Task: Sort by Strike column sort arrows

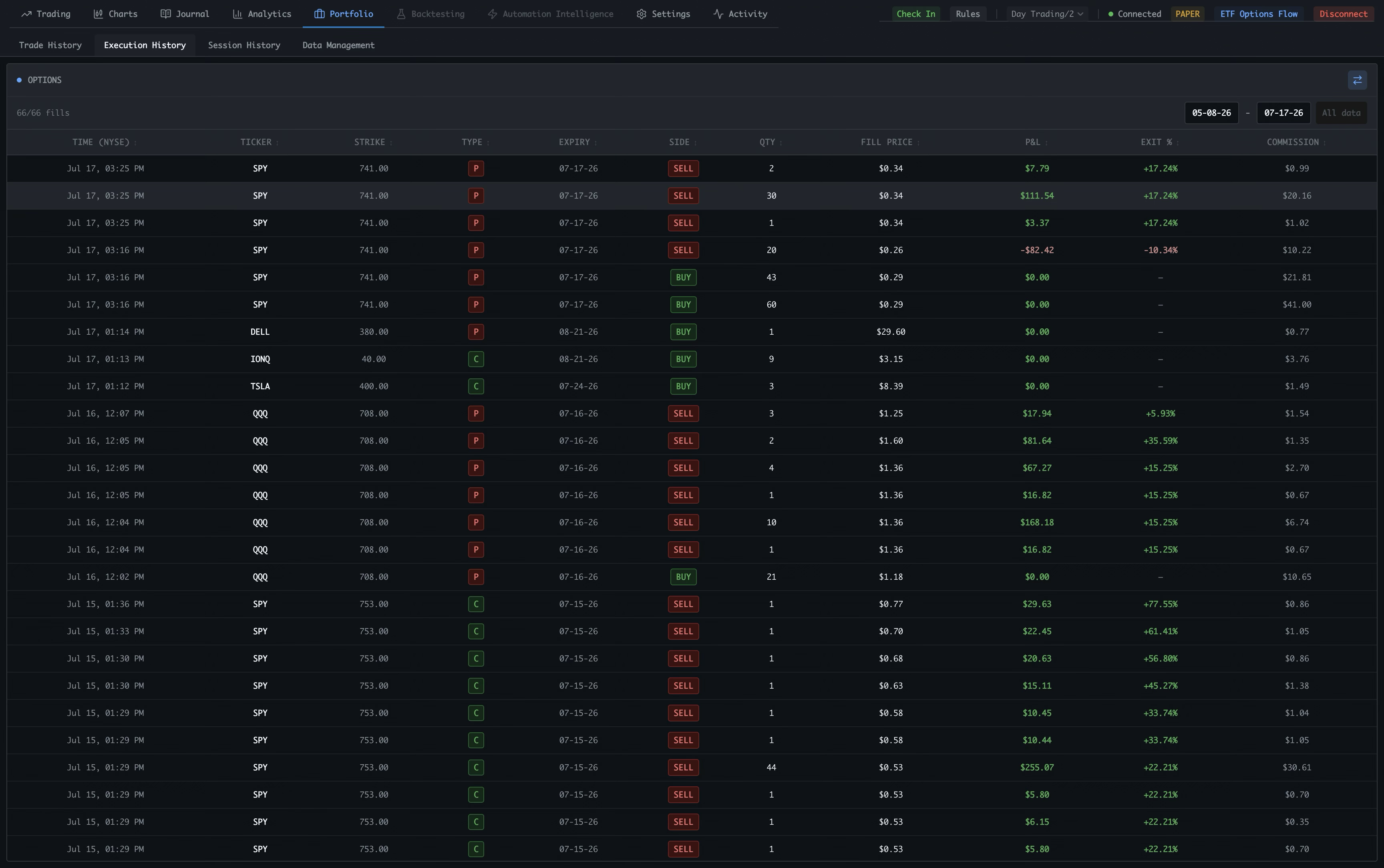Action: (x=391, y=143)
